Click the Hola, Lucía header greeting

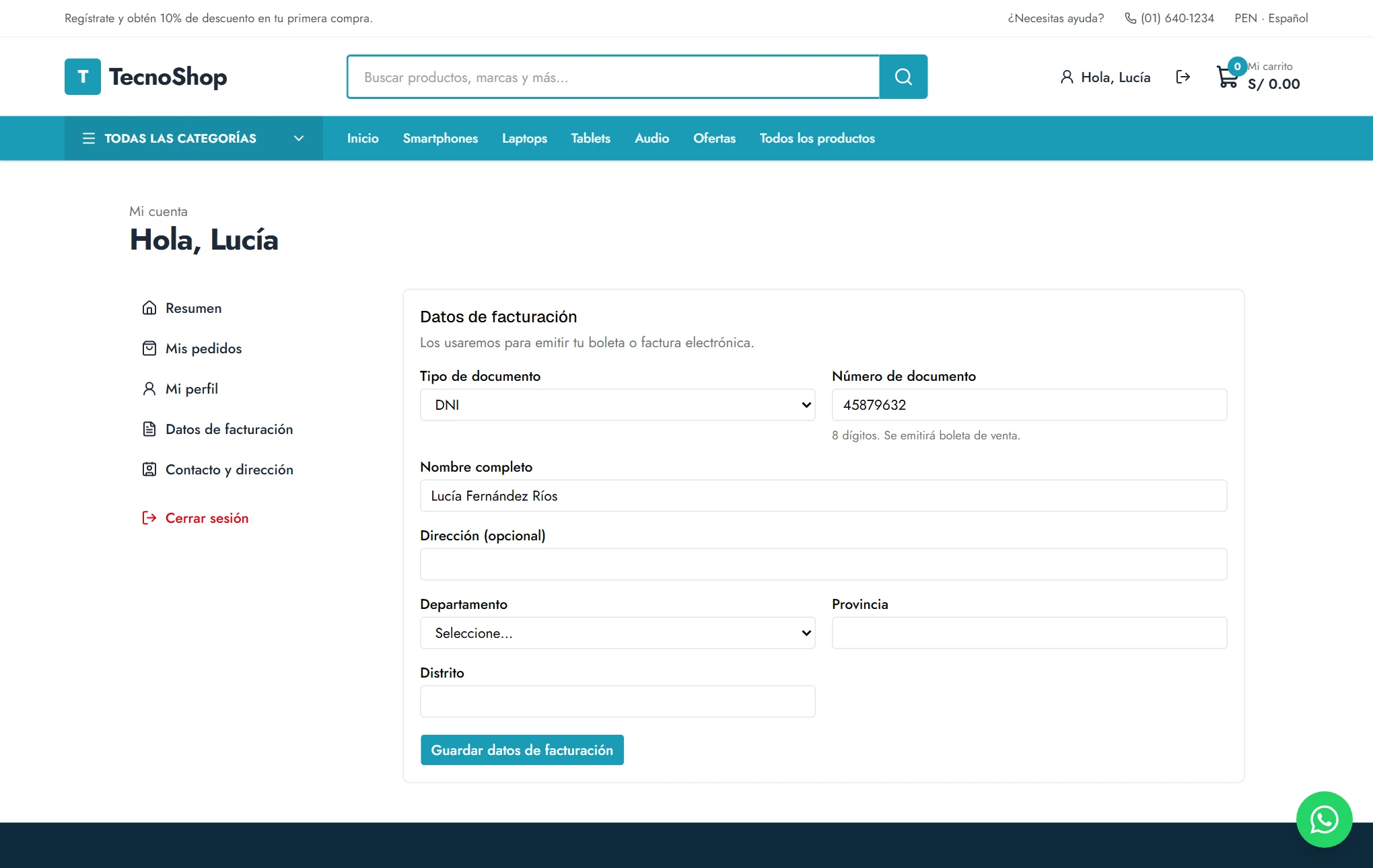click(1115, 77)
